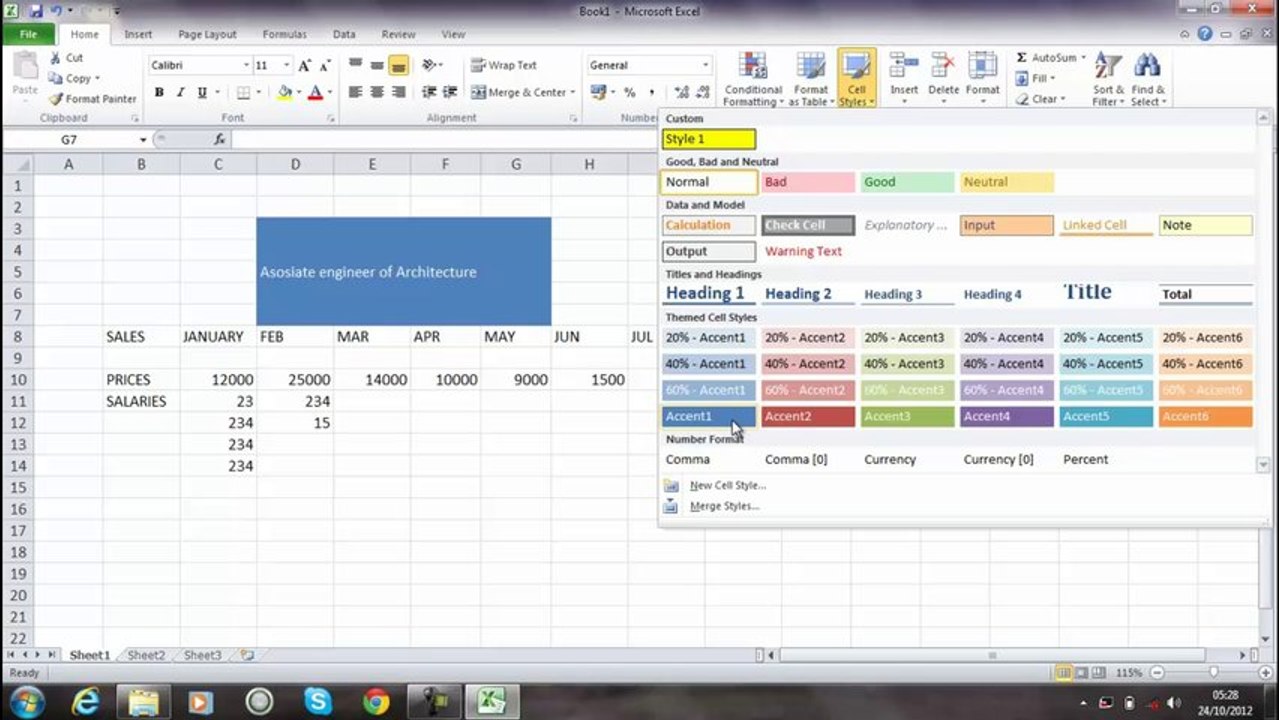The image size is (1279, 720).
Task: Open the font size dropdown
Action: point(286,65)
